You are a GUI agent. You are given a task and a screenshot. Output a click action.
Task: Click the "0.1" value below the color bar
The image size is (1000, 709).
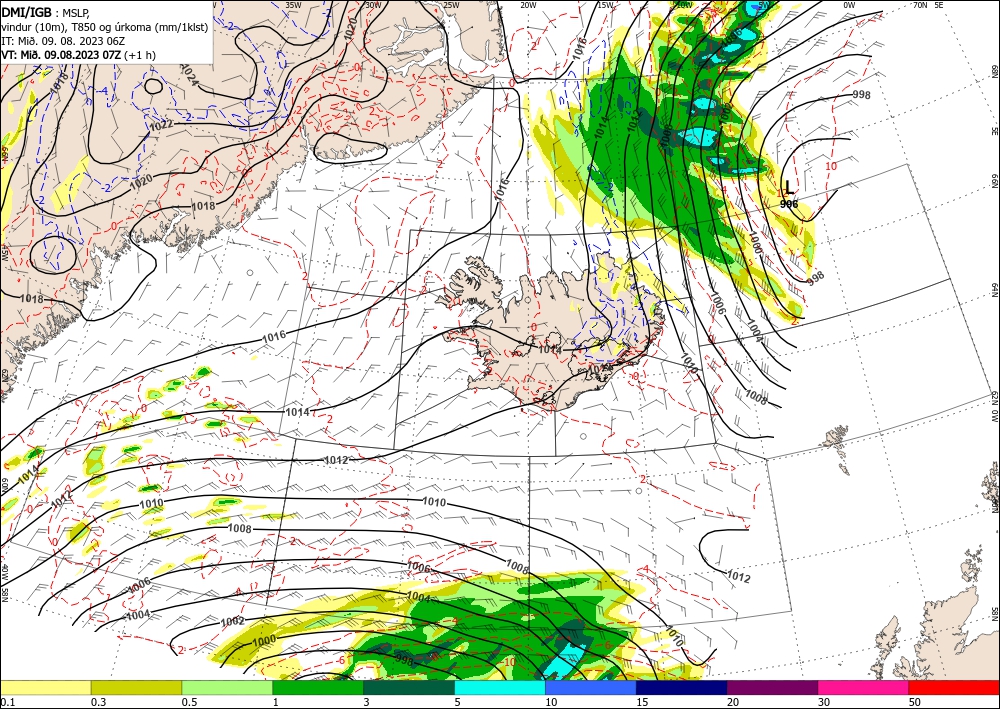point(6,702)
